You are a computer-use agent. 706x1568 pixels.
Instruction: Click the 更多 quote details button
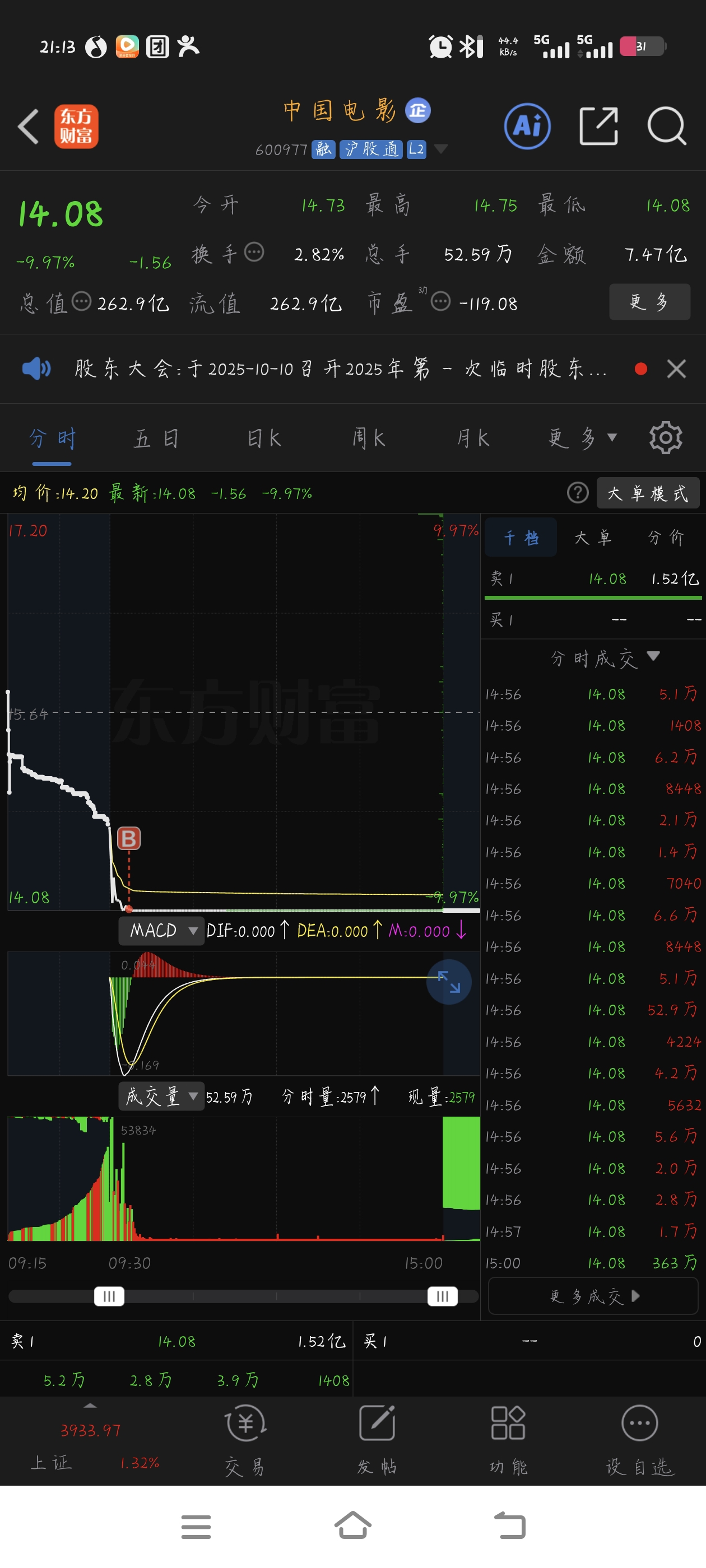click(649, 302)
